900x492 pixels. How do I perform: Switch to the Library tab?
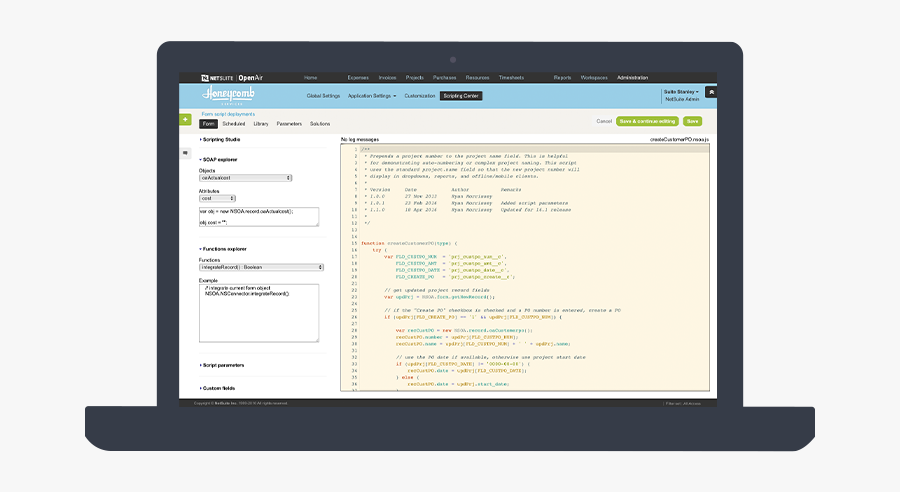(x=260, y=124)
